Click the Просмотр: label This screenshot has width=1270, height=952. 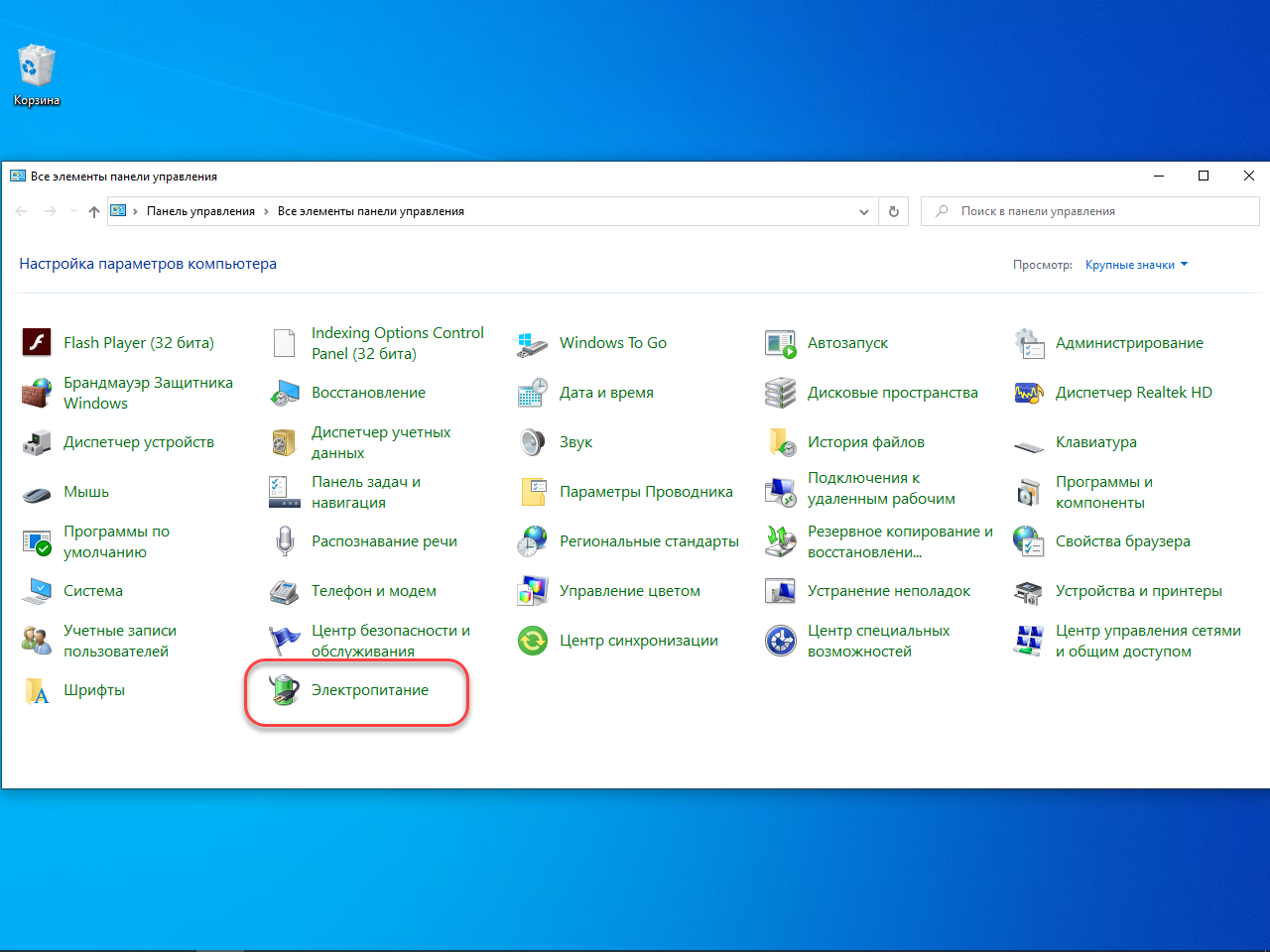[x=1043, y=265]
